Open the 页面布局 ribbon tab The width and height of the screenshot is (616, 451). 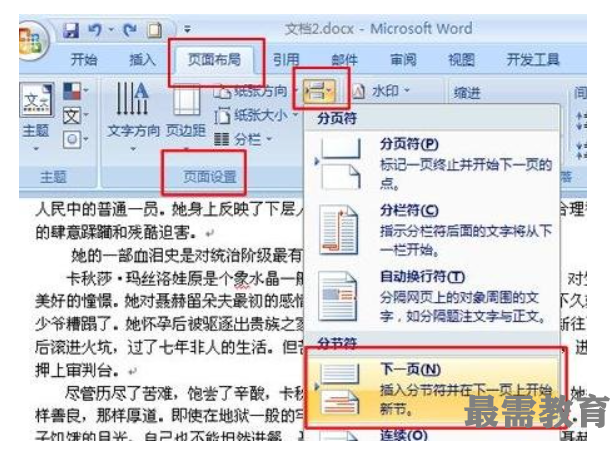[x=214, y=59]
